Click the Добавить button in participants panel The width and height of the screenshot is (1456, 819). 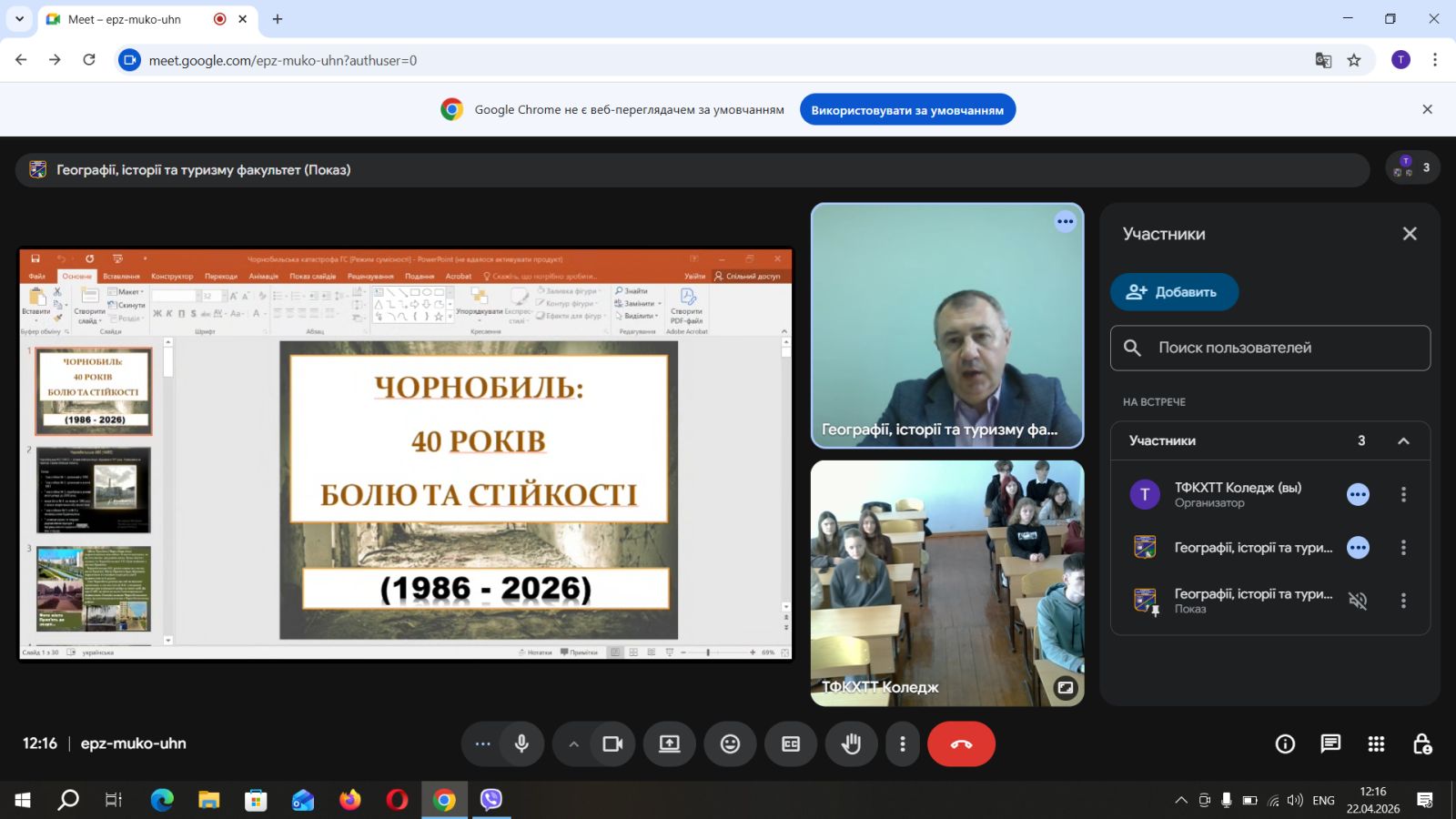1174,292
